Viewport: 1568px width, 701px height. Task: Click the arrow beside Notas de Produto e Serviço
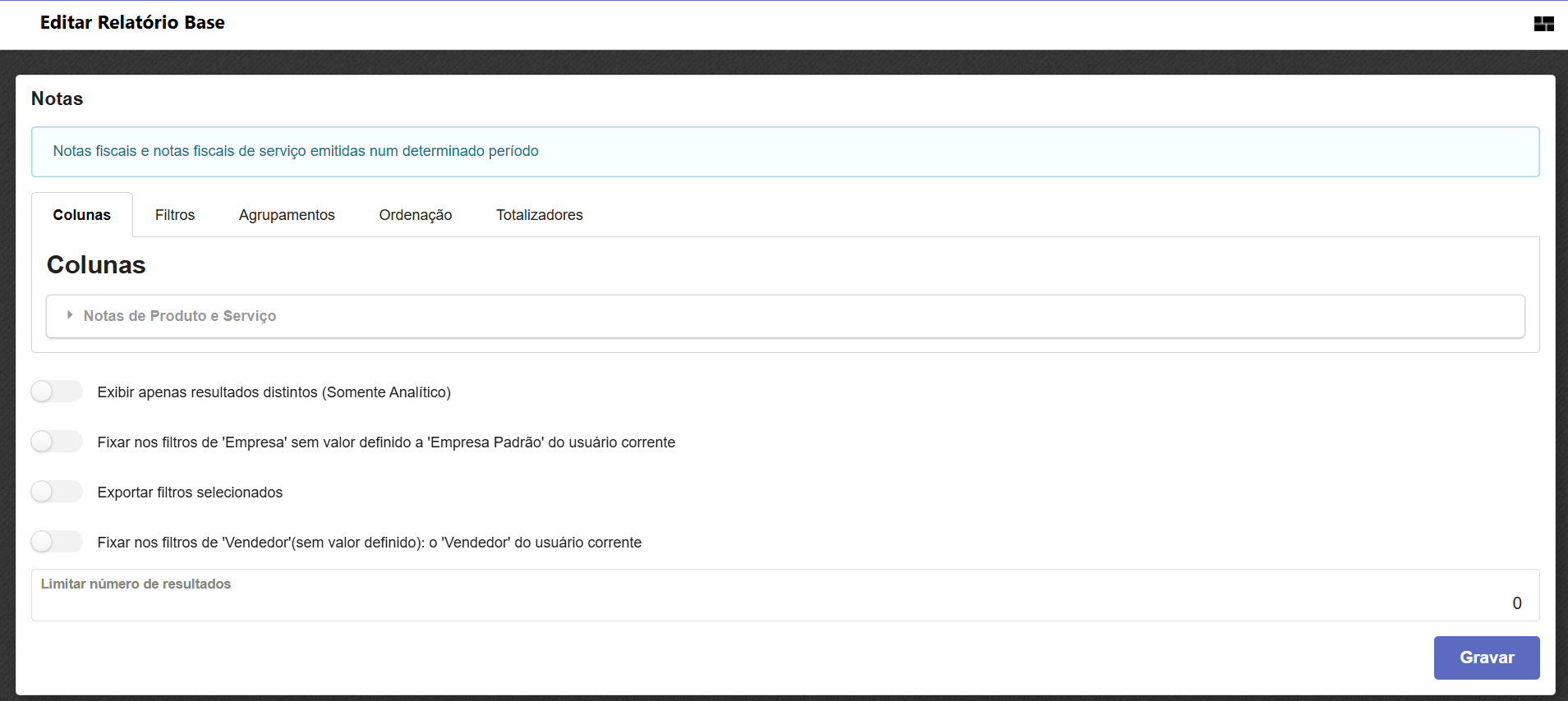(x=70, y=315)
